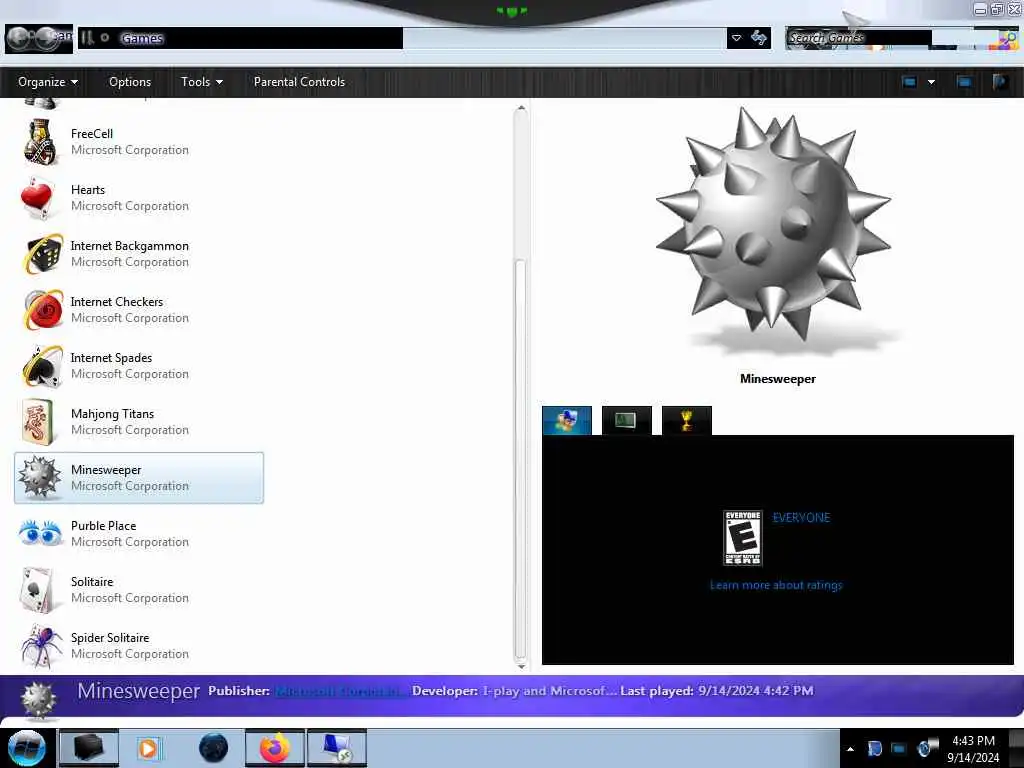Viewport: 1024px width, 768px height.
Task: Click the games list scrollbar thumb
Action: click(x=520, y=458)
